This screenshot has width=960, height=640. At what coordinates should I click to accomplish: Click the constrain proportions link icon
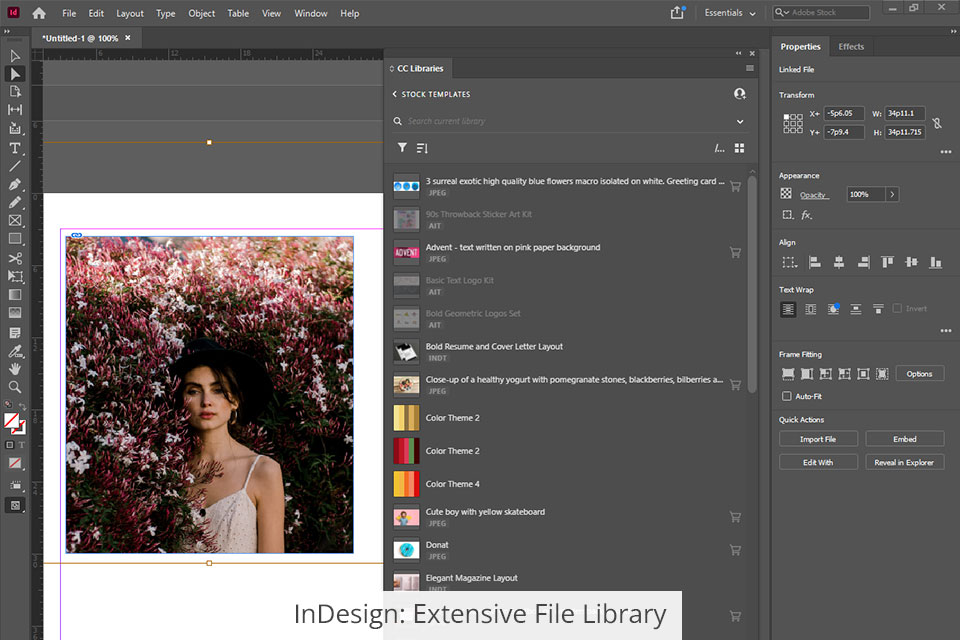pyautogui.click(x=937, y=123)
